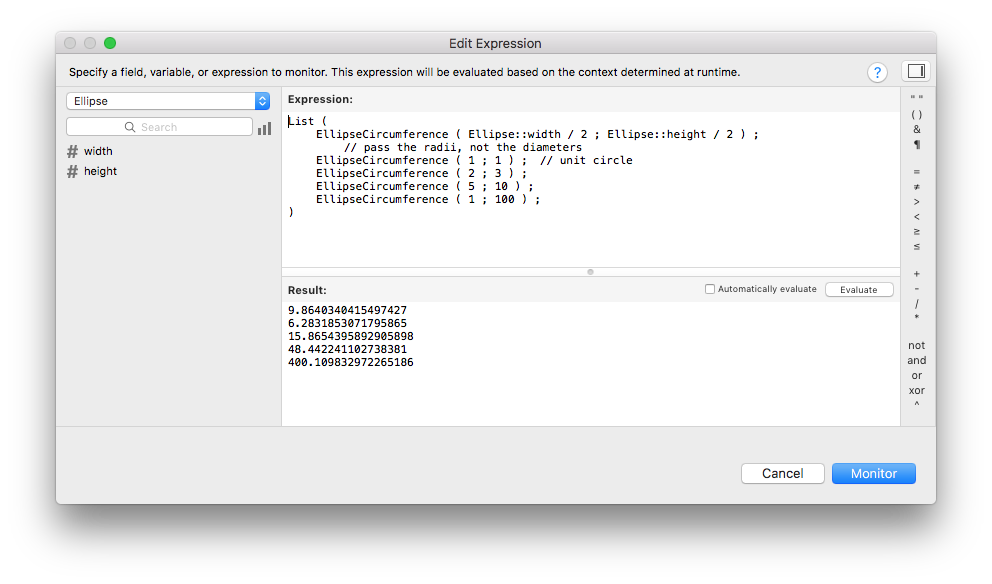This screenshot has height=584, width=992.
Task: Click the field sort order bars icon
Action: [265, 128]
